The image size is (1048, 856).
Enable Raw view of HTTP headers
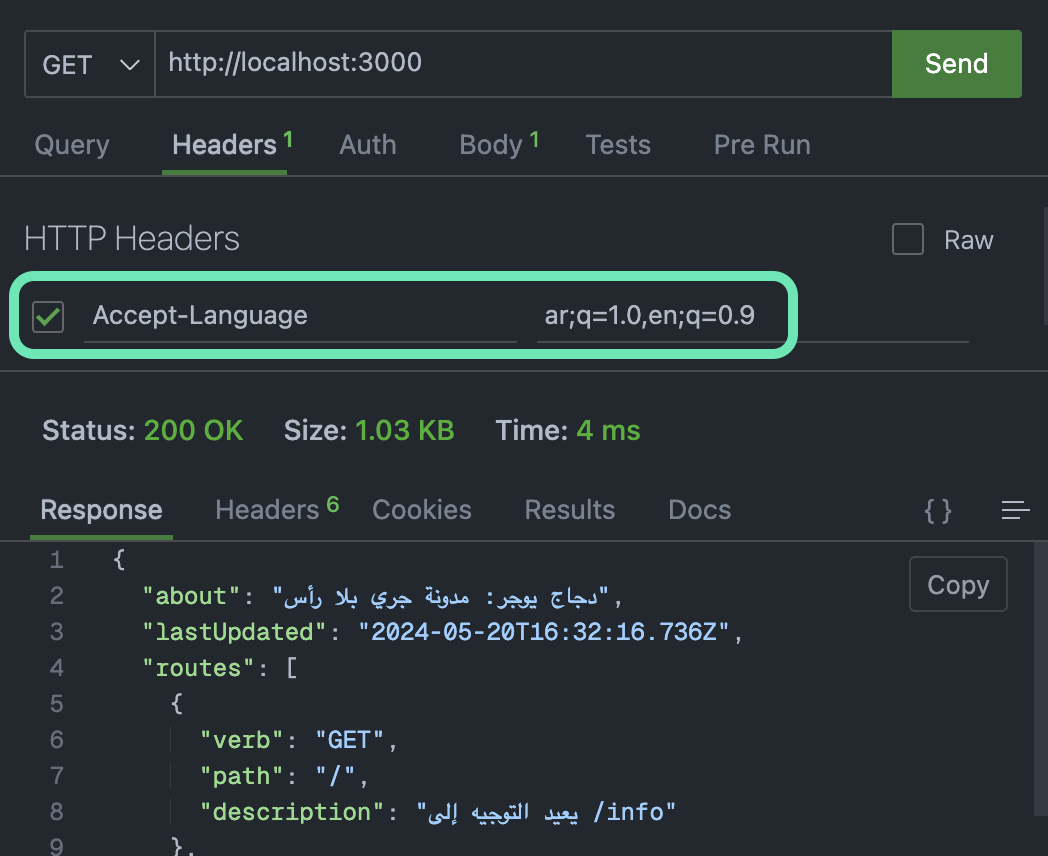(907, 239)
